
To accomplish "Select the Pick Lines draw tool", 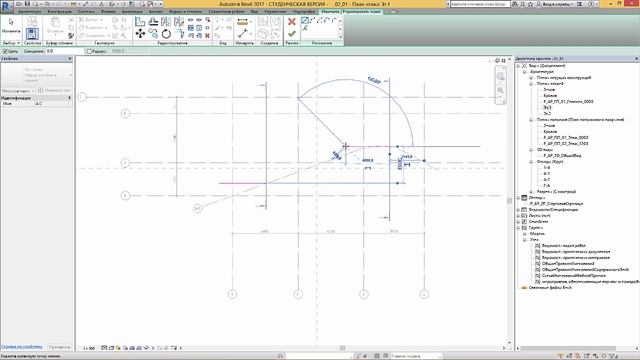I will tap(304, 28).
